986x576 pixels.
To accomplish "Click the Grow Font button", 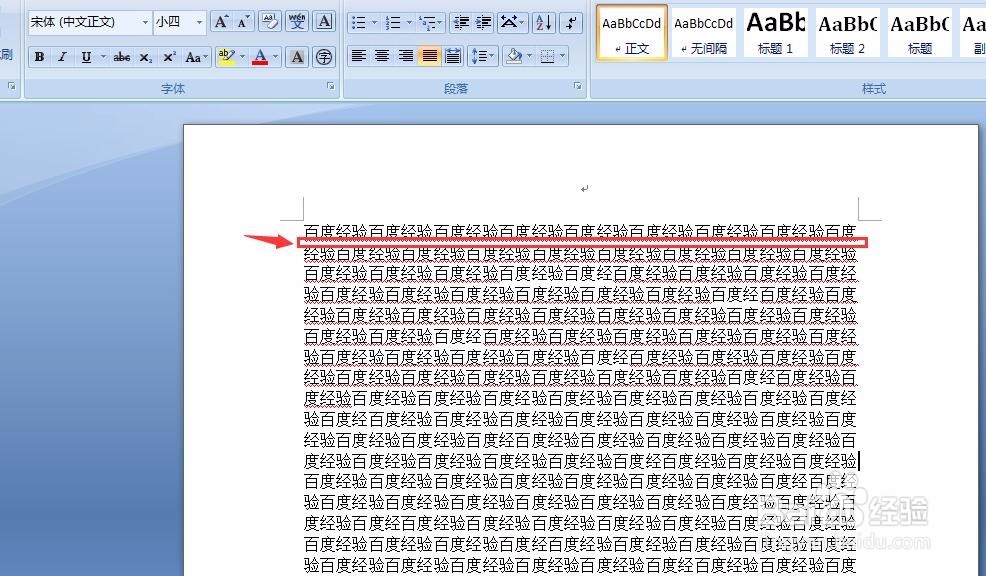I will pos(221,23).
